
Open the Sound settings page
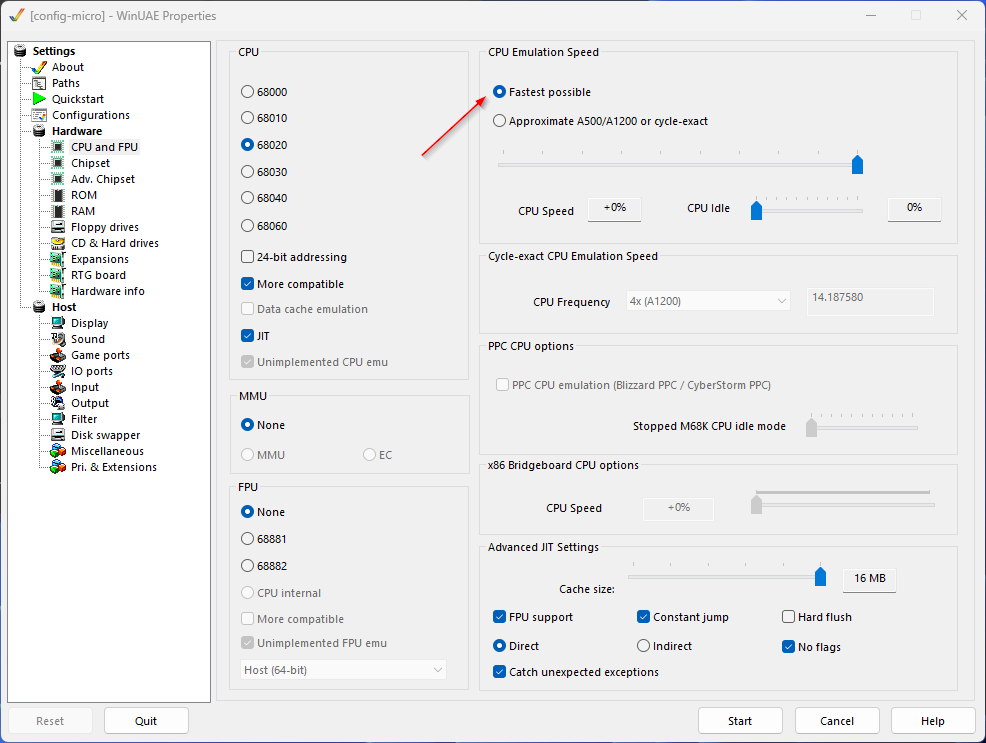(x=88, y=339)
